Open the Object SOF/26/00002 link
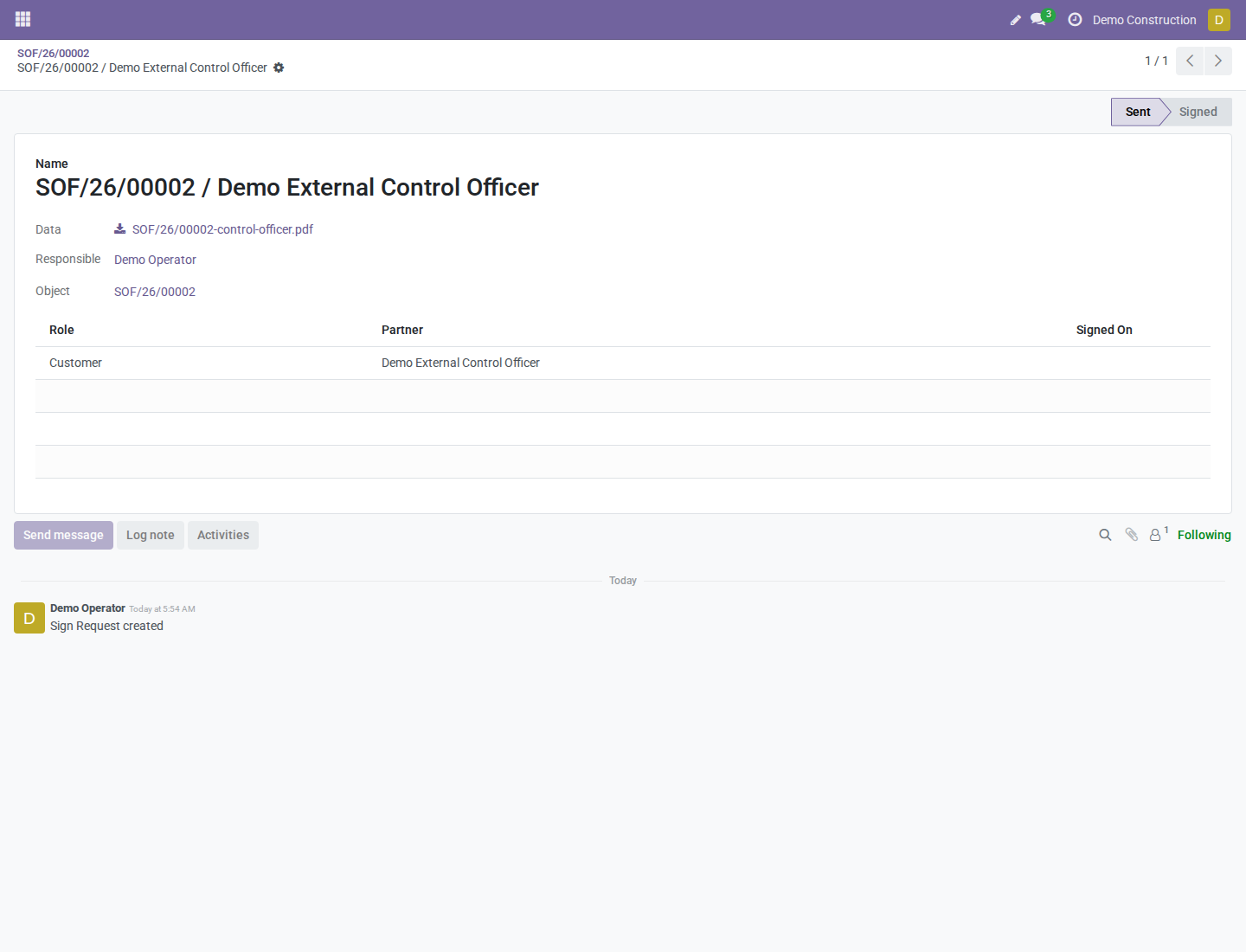The width and height of the screenshot is (1246, 952). coord(155,292)
